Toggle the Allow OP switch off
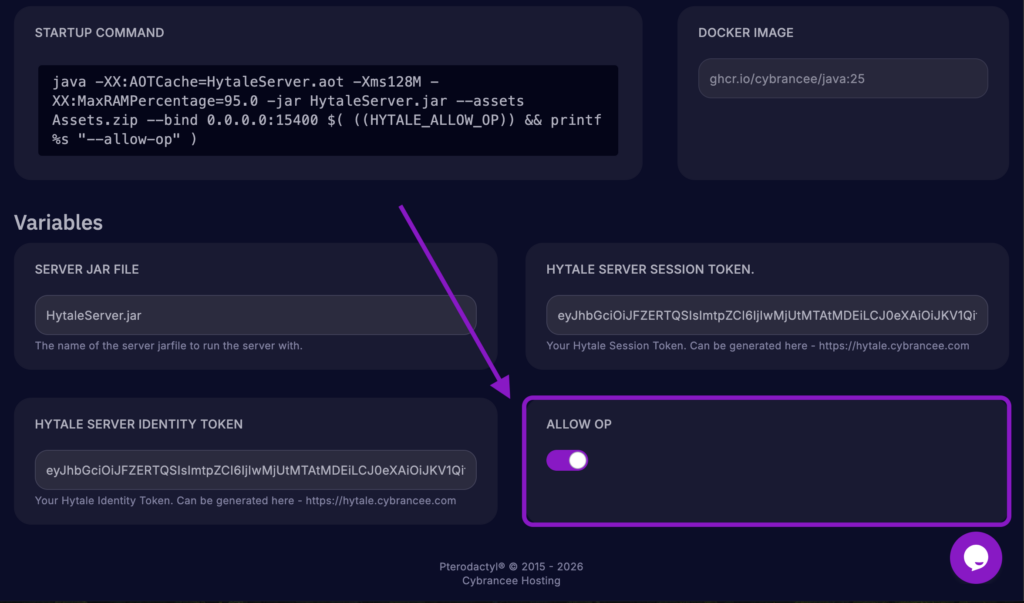The height and width of the screenshot is (603, 1024). [567, 460]
